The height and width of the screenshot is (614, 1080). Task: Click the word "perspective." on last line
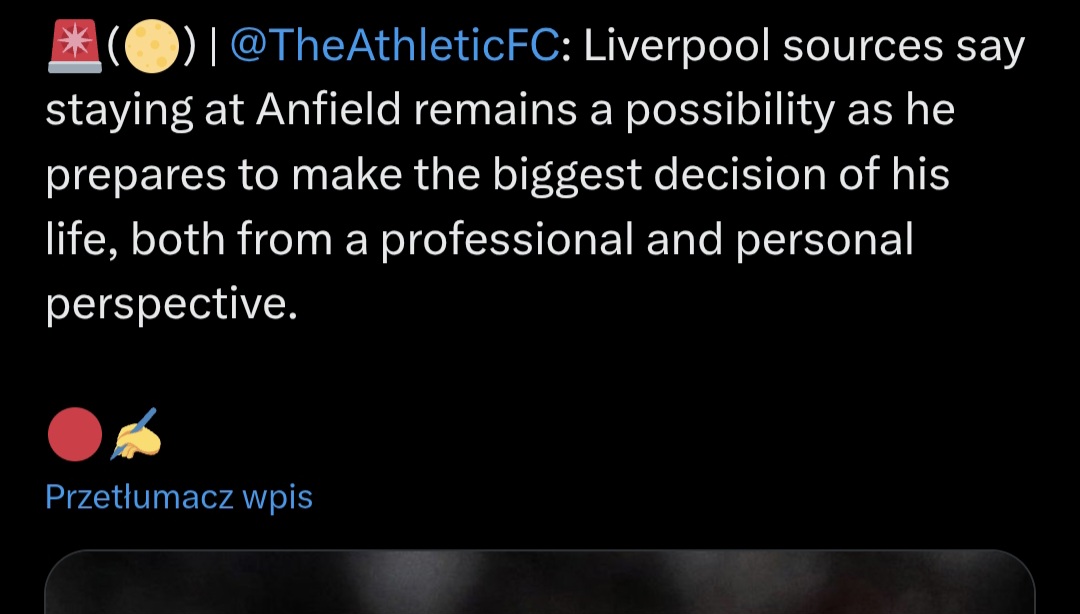(172, 303)
